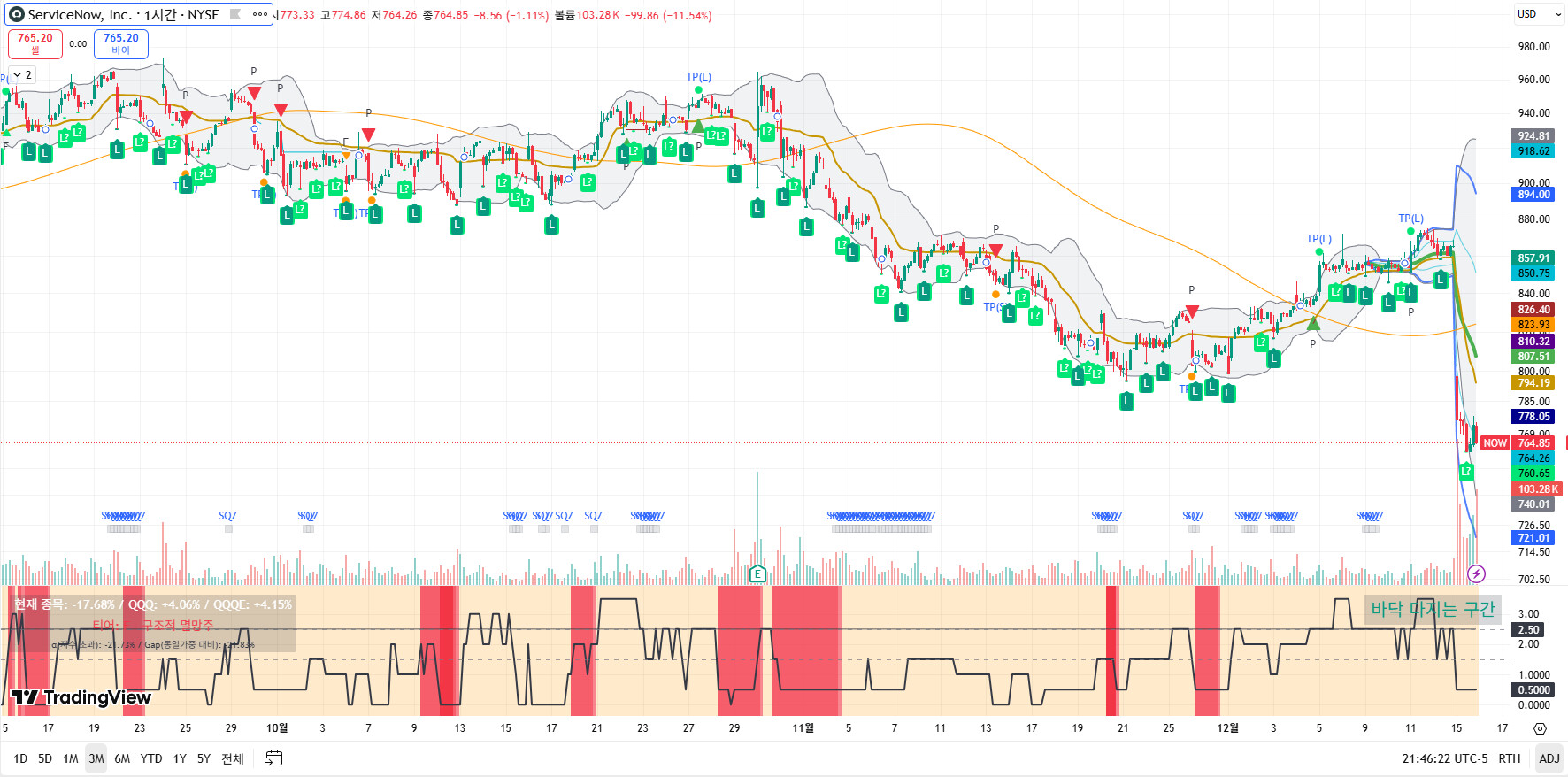Viewport: 1568px width, 777px height.
Task: Click the TradingView logo
Action: tap(81, 697)
